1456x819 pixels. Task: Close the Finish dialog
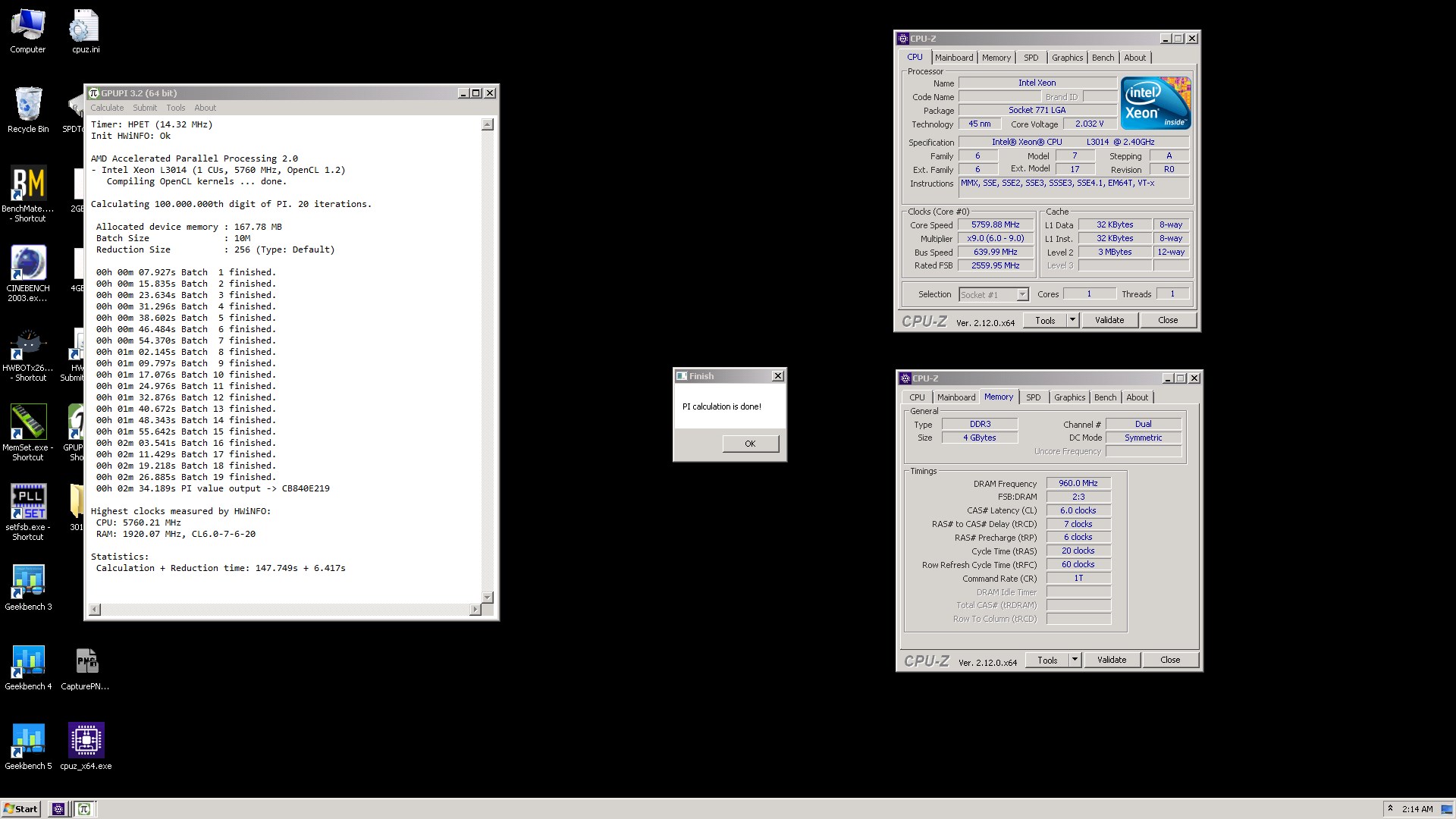tap(777, 376)
